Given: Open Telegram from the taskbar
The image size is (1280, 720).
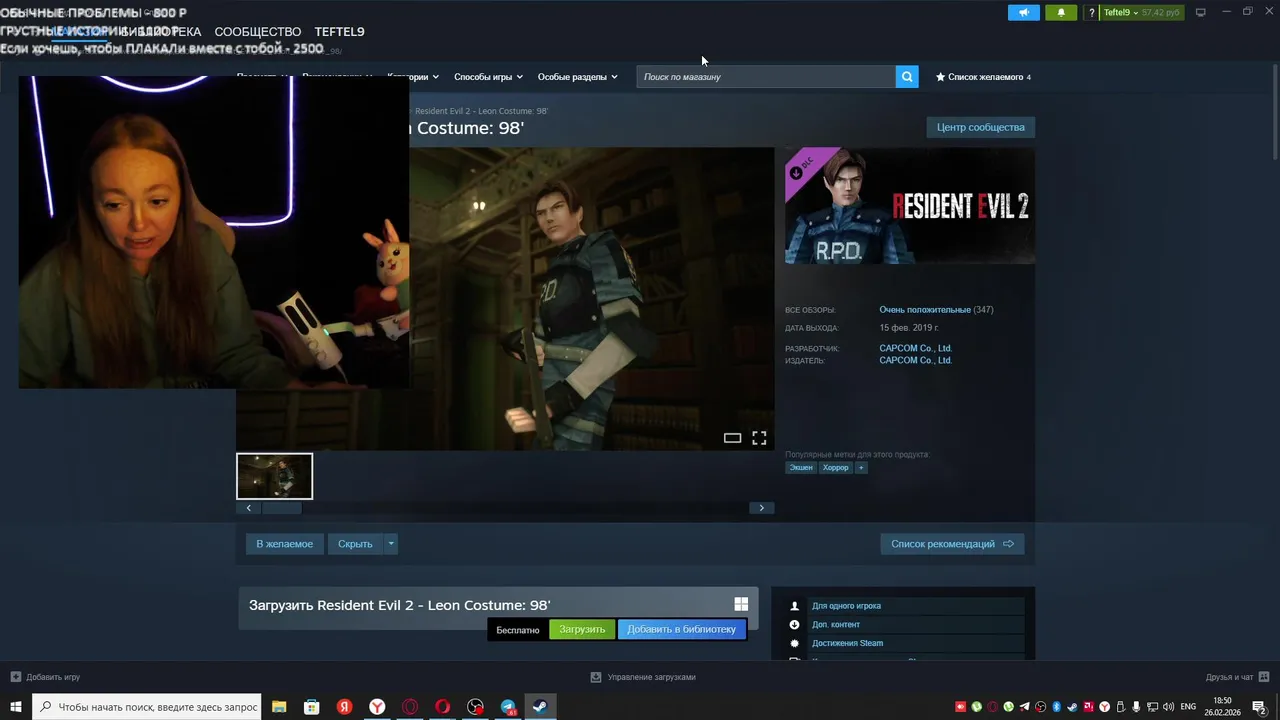Looking at the screenshot, I should click(x=508, y=707).
